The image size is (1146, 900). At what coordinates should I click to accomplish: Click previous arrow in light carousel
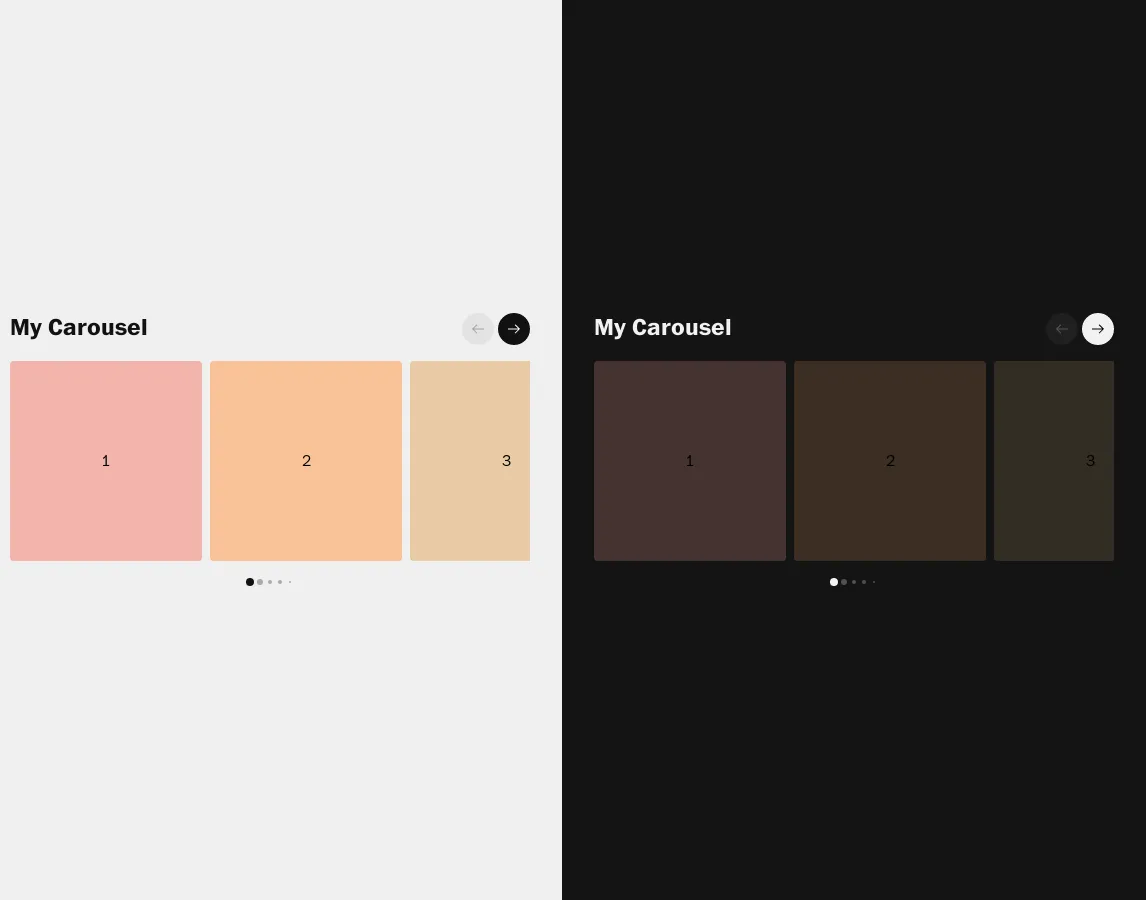click(478, 329)
